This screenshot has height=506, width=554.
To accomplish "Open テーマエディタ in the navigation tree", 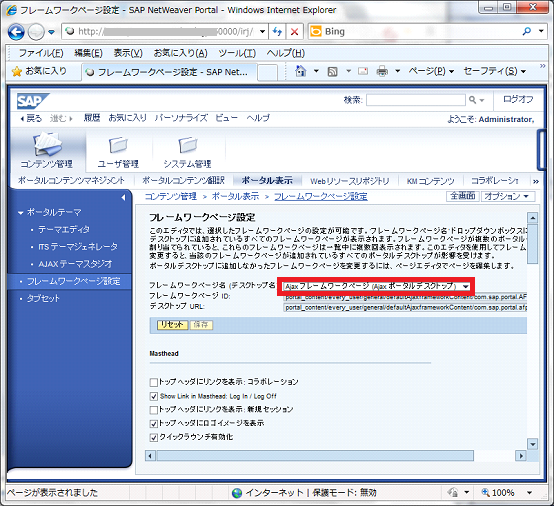I will (x=64, y=229).
